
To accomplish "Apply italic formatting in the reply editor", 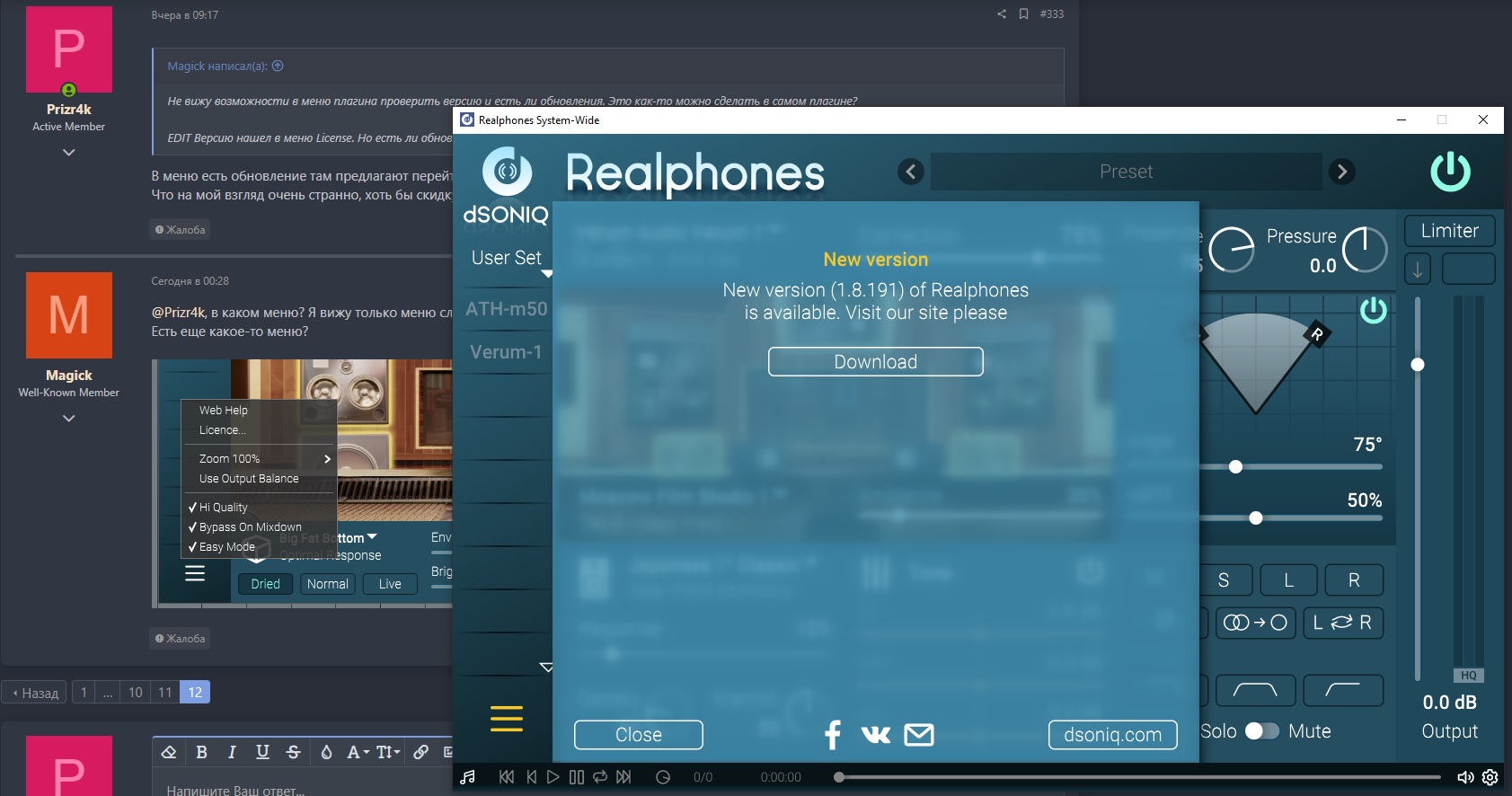I will pyautogui.click(x=232, y=752).
